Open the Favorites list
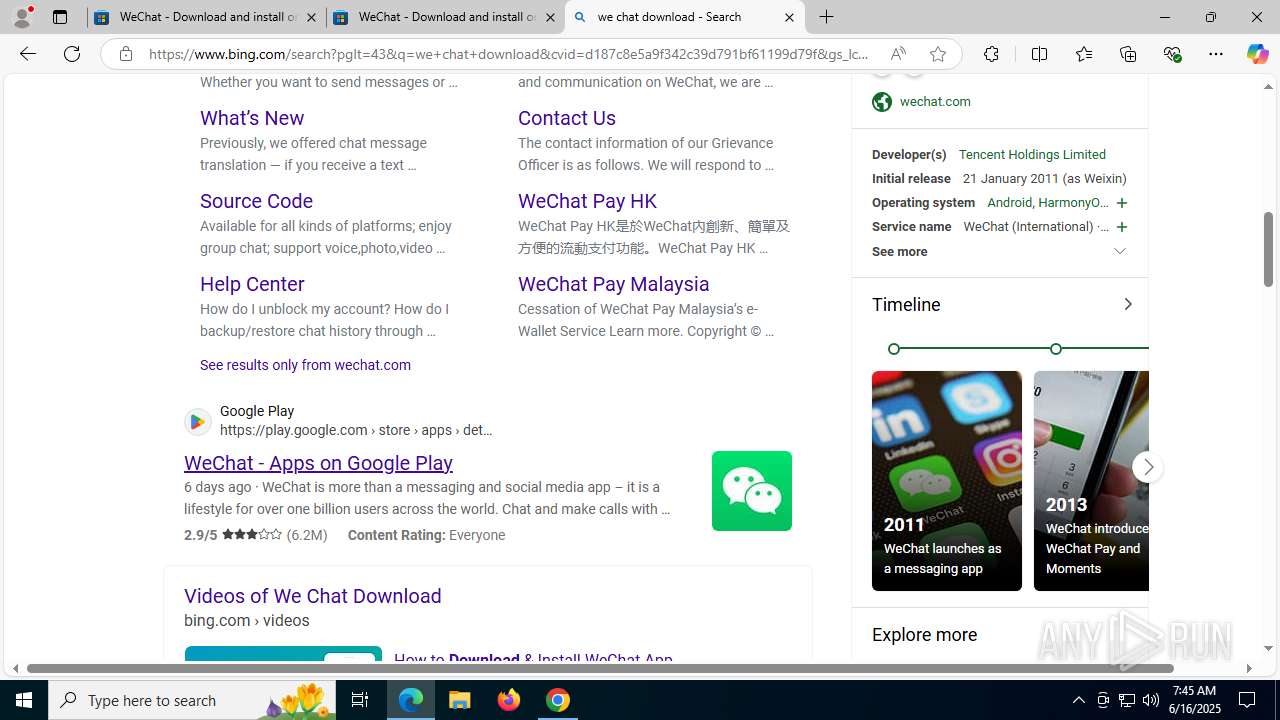The width and height of the screenshot is (1280, 720). tap(1083, 54)
